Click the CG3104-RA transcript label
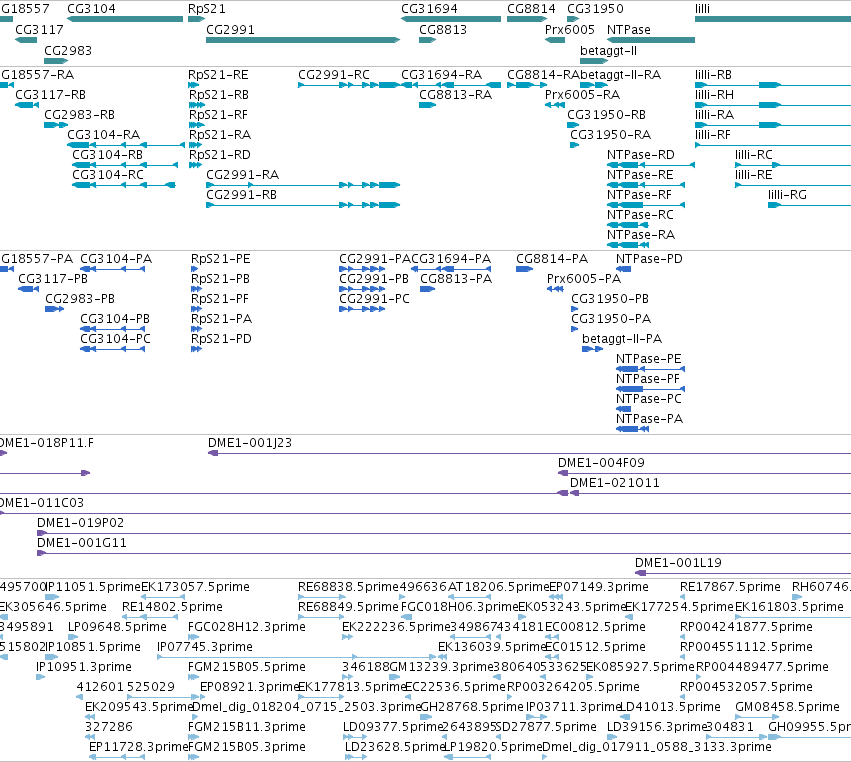The image size is (851, 762). (104, 135)
